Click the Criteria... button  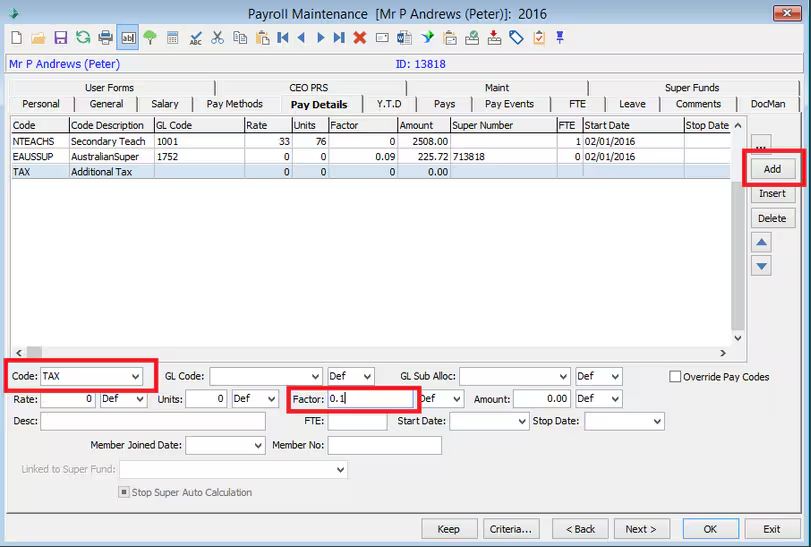pyautogui.click(x=510, y=529)
